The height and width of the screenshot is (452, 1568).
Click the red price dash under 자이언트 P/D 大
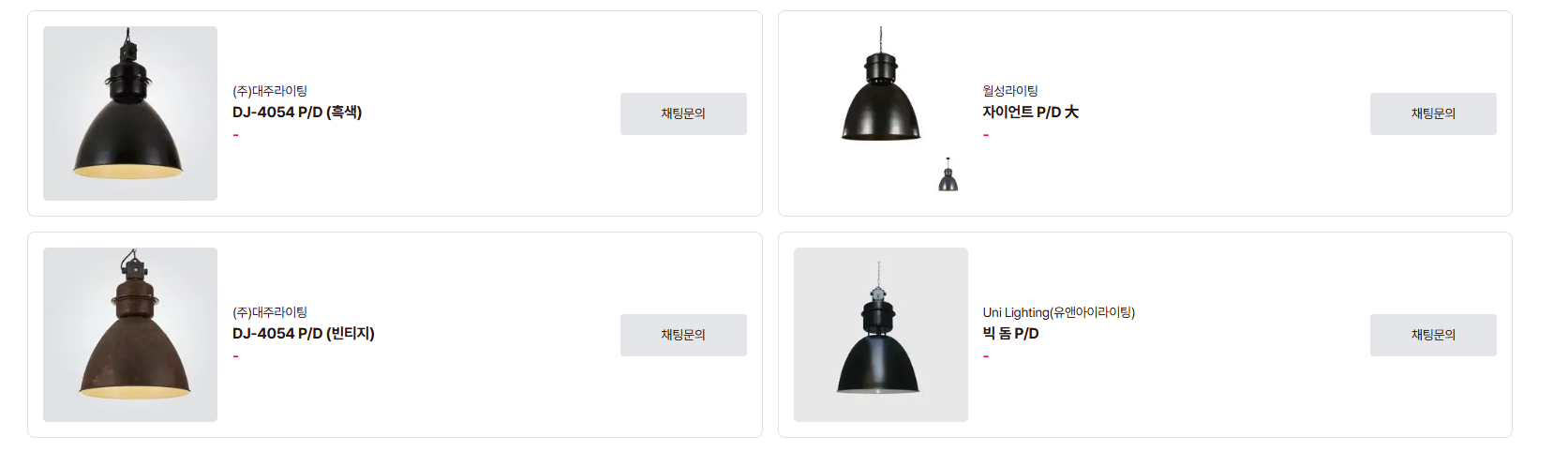[x=986, y=136]
